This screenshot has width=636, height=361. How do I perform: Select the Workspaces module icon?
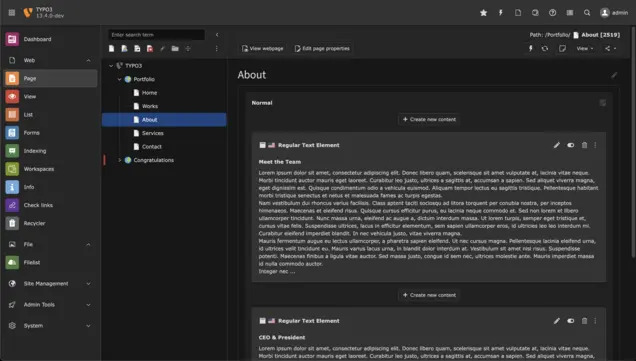12,169
